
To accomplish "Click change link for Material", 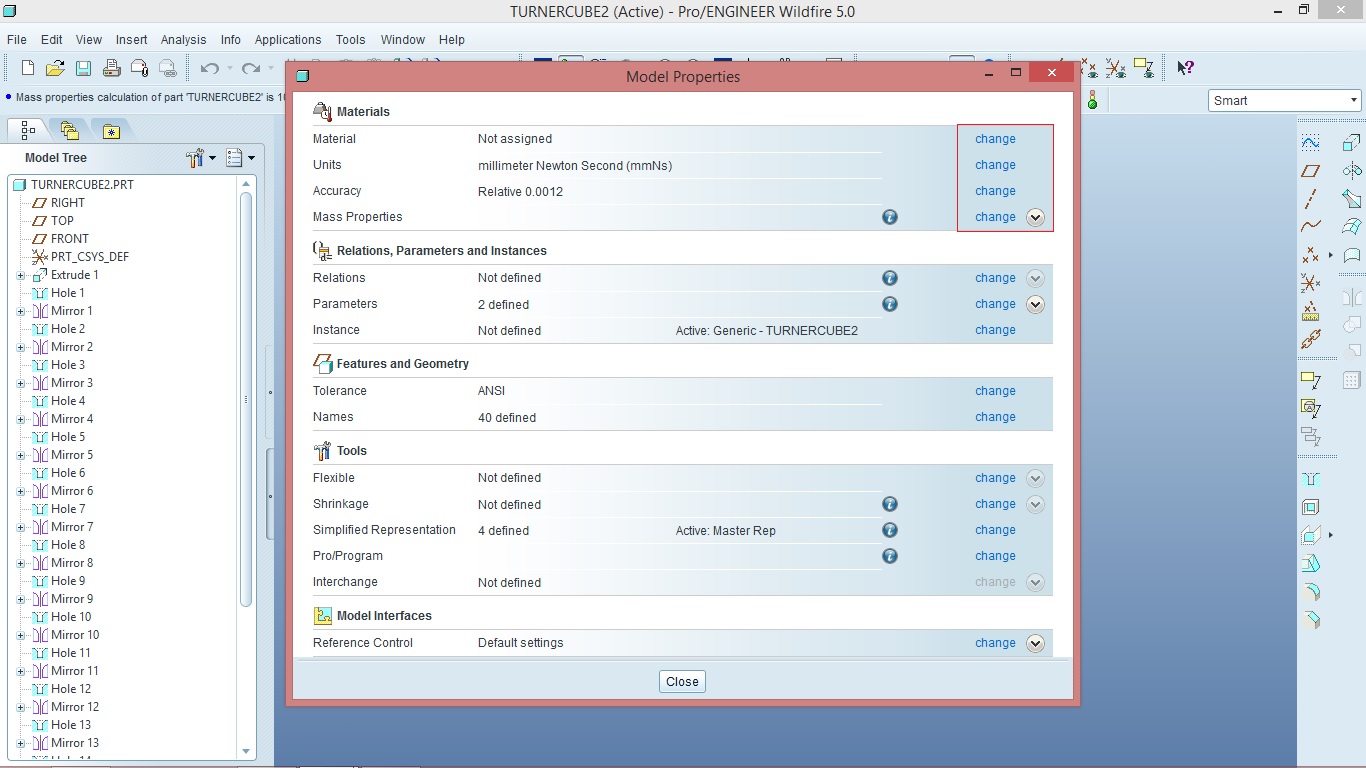I will pyautogui.click(x=995, y=139).
